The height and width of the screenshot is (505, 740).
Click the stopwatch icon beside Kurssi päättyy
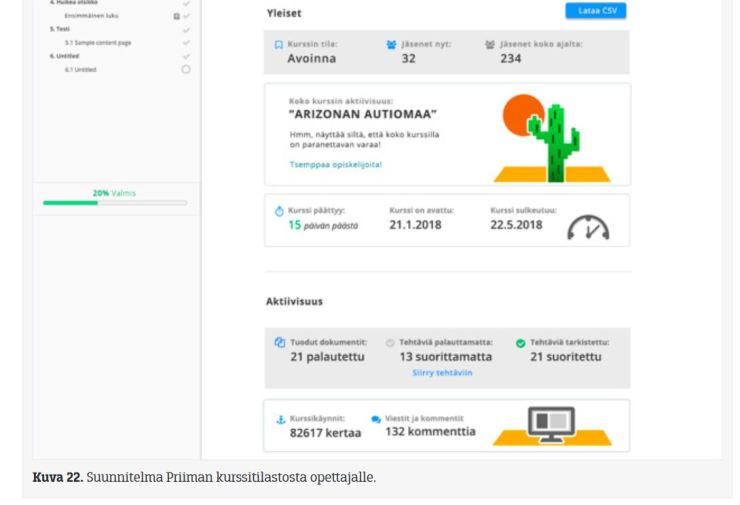tap(279, 211)
